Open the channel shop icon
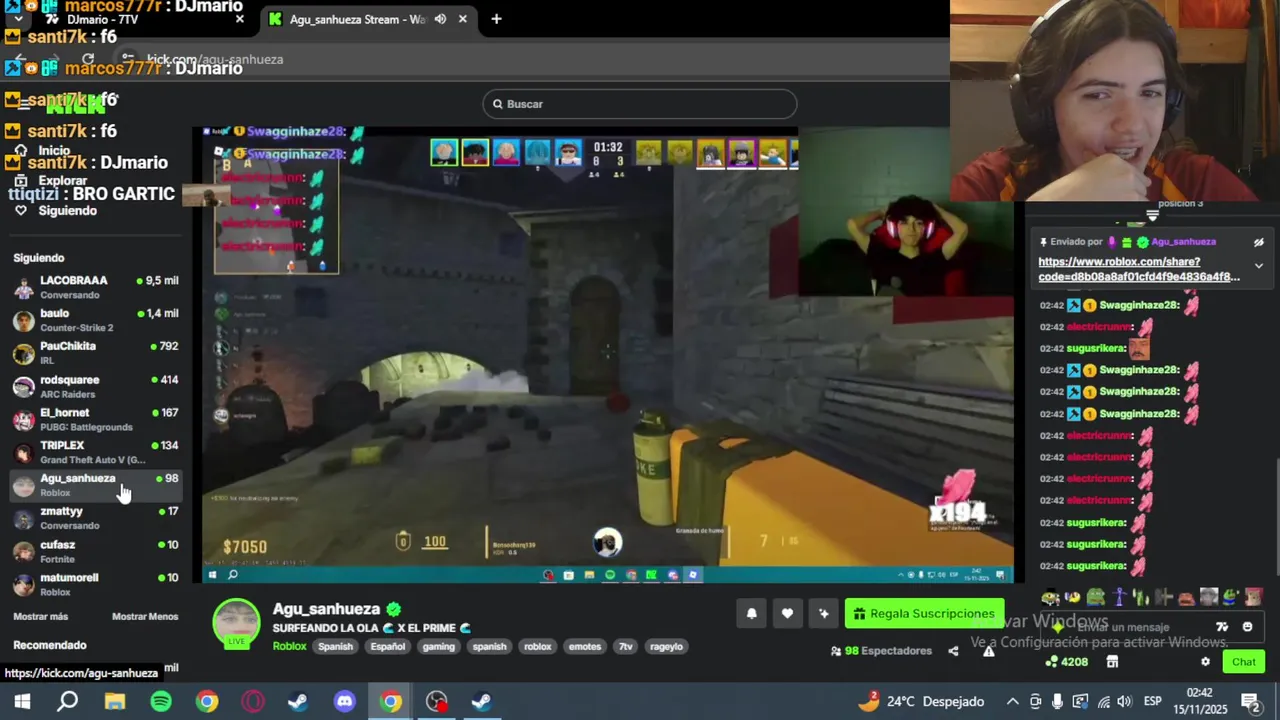The height and width of the screenshot is (720, 1280). point(1112,662)
